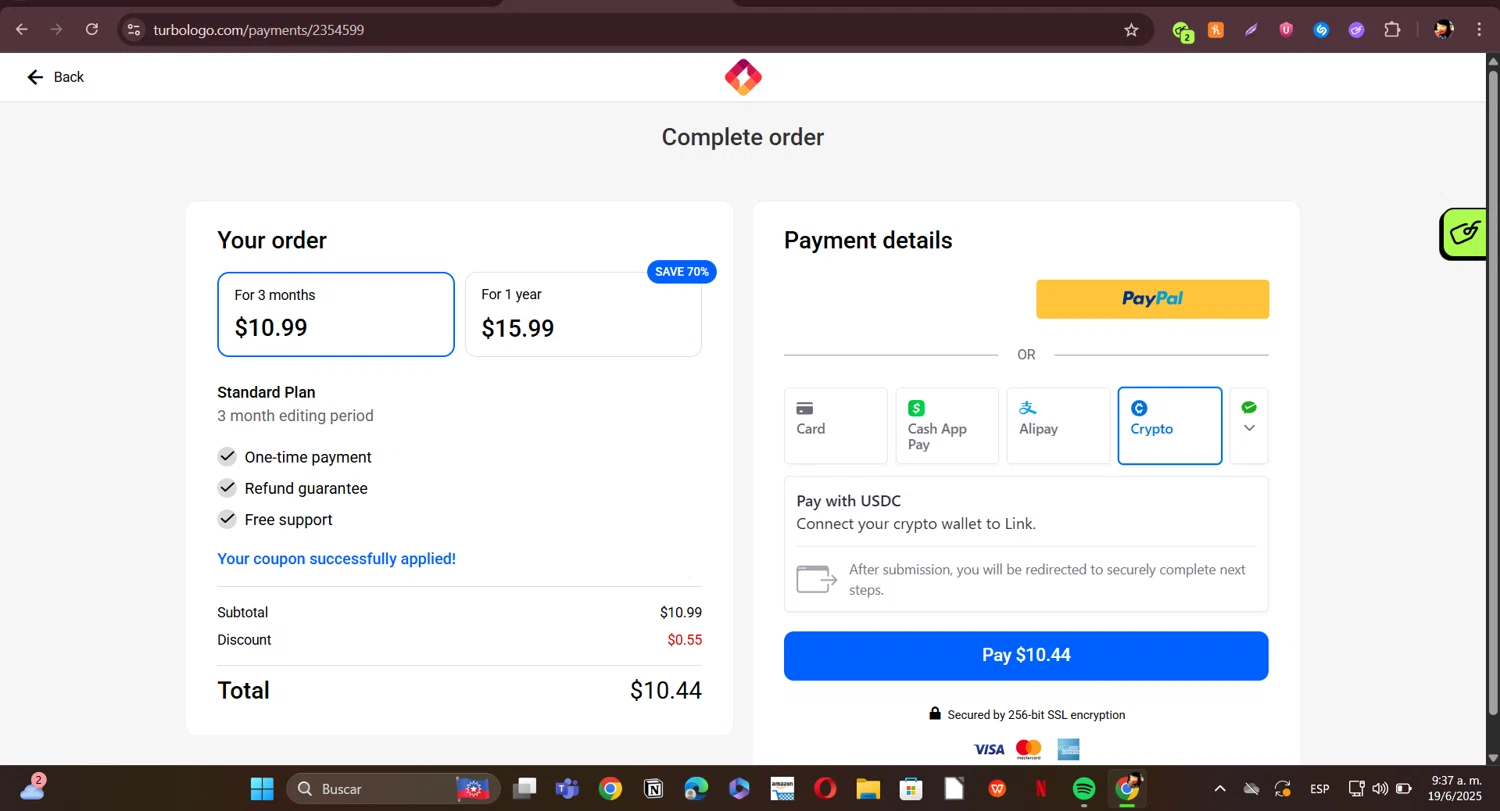Open Amazon from the taskbar
1500x811 pixels.
click(x=782, y=789)
